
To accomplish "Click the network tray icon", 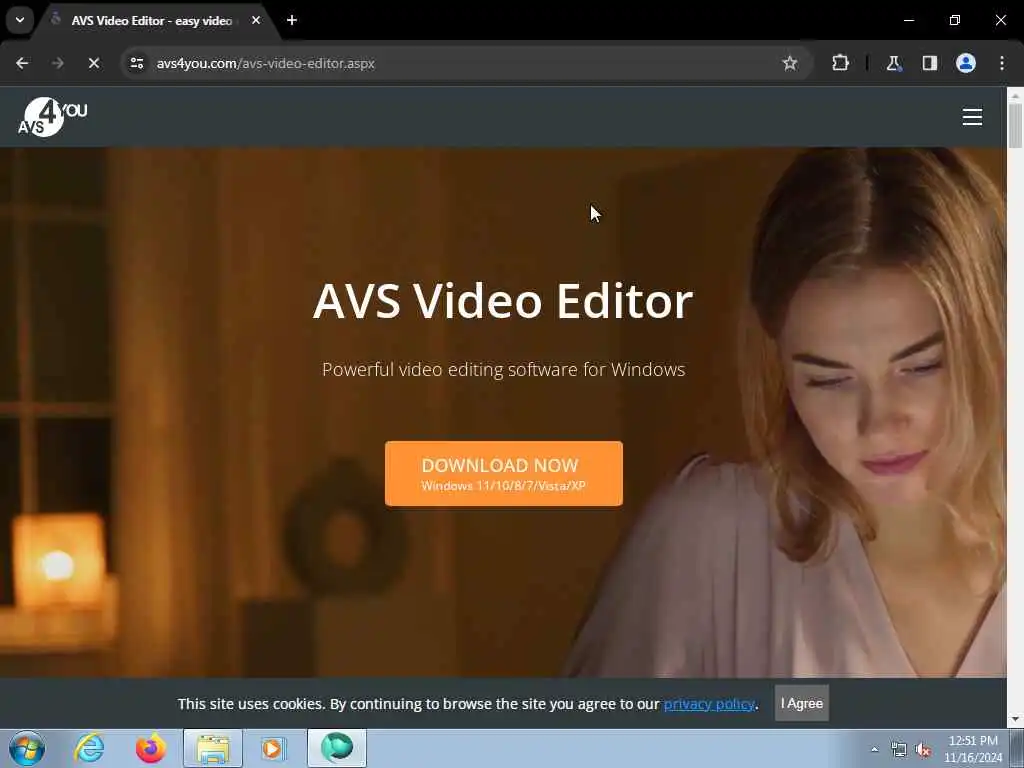I will (x=899, y=750).
